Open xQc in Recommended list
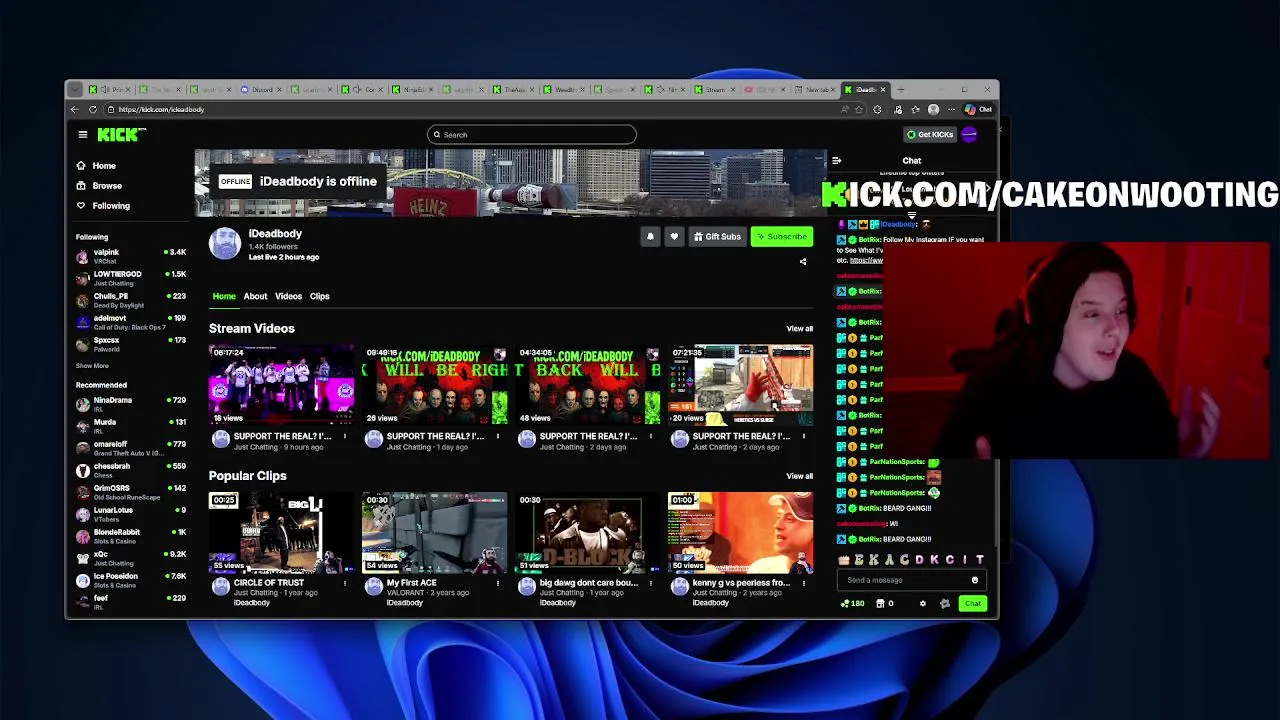The image size is (1280, 720). 131,558
